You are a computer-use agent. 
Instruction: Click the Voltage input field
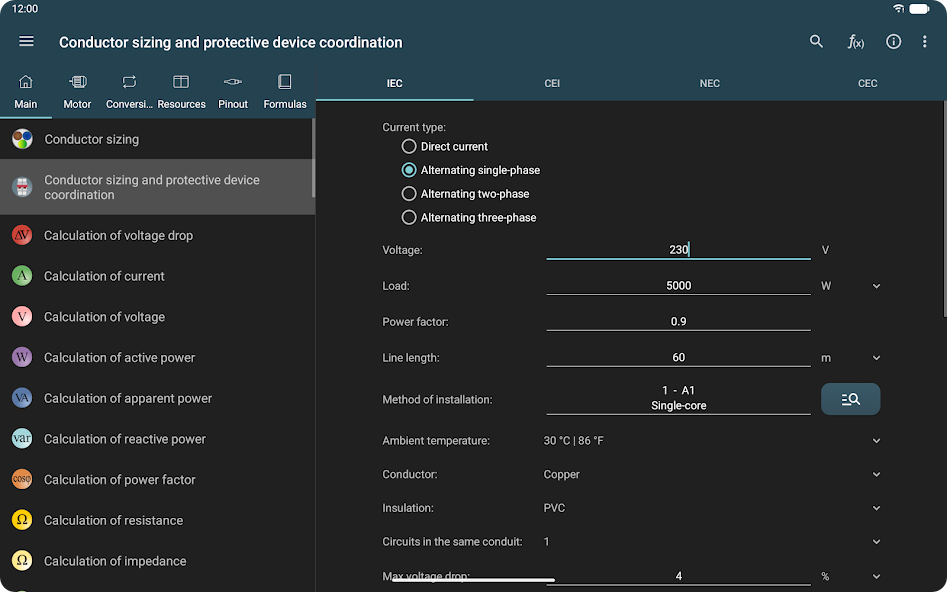(678, 249)
